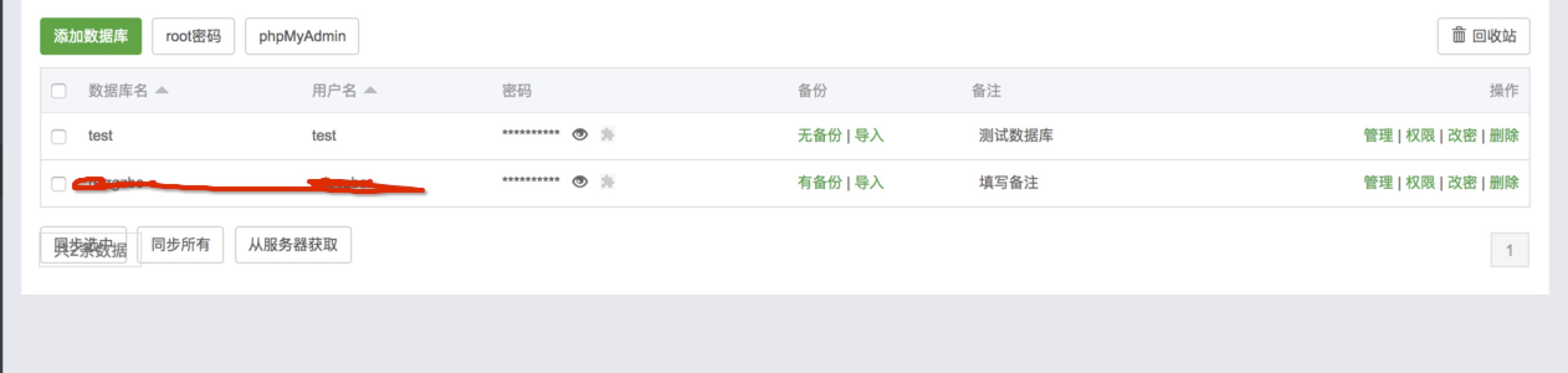Tick the select-all checkbox in table header

click(x=58, y=91)
